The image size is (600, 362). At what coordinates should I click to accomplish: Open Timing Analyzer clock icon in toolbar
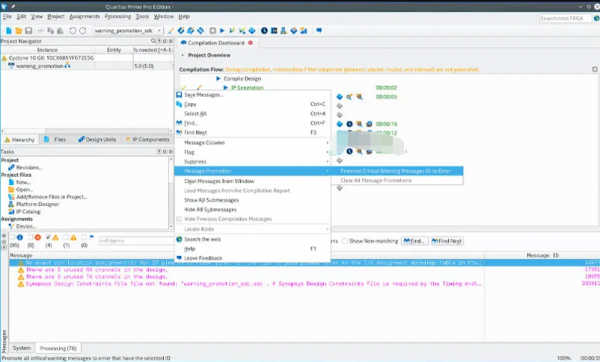(x=264, y=31)
